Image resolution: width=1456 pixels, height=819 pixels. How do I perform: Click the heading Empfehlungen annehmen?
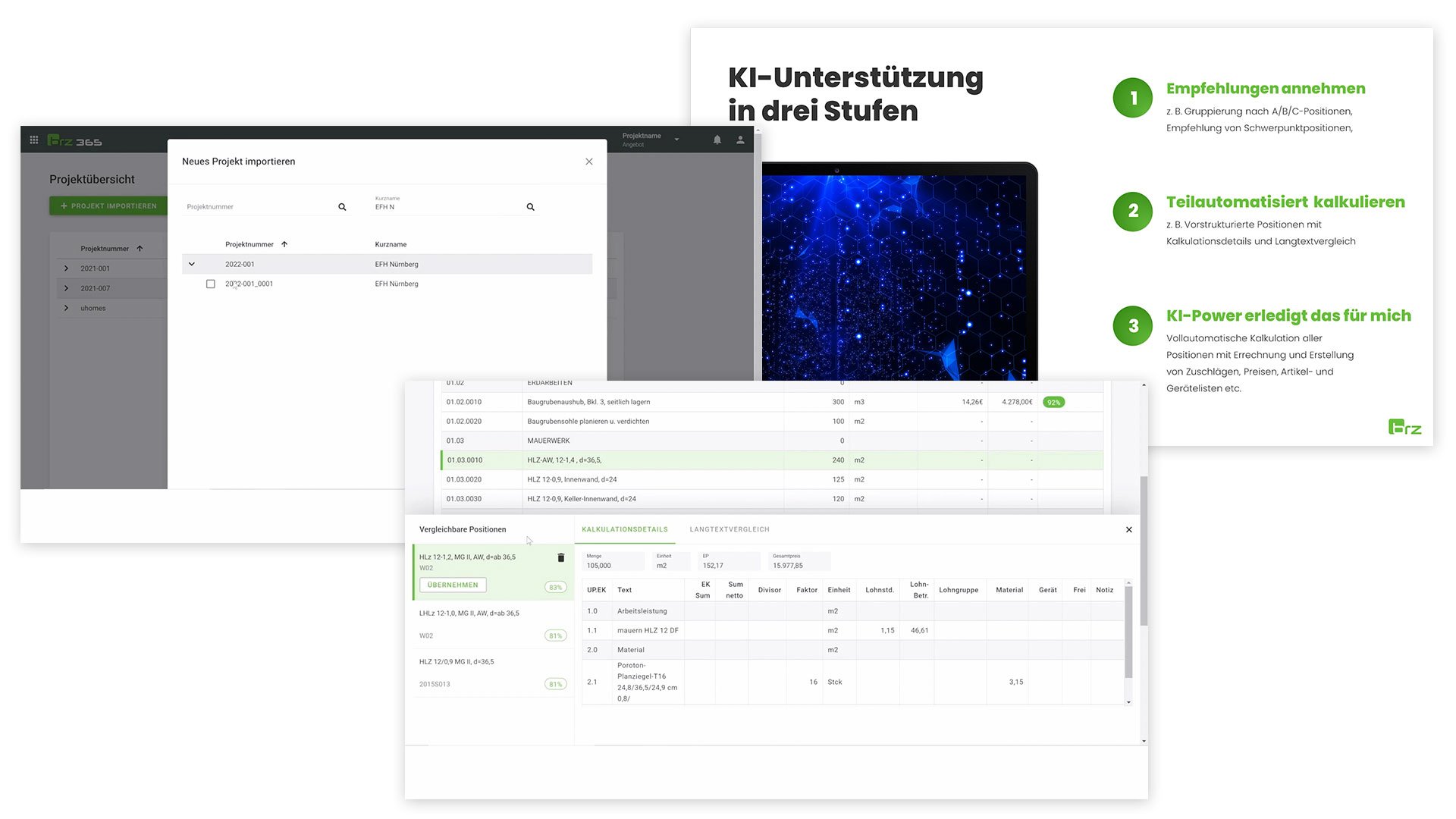coord(1266,89)
